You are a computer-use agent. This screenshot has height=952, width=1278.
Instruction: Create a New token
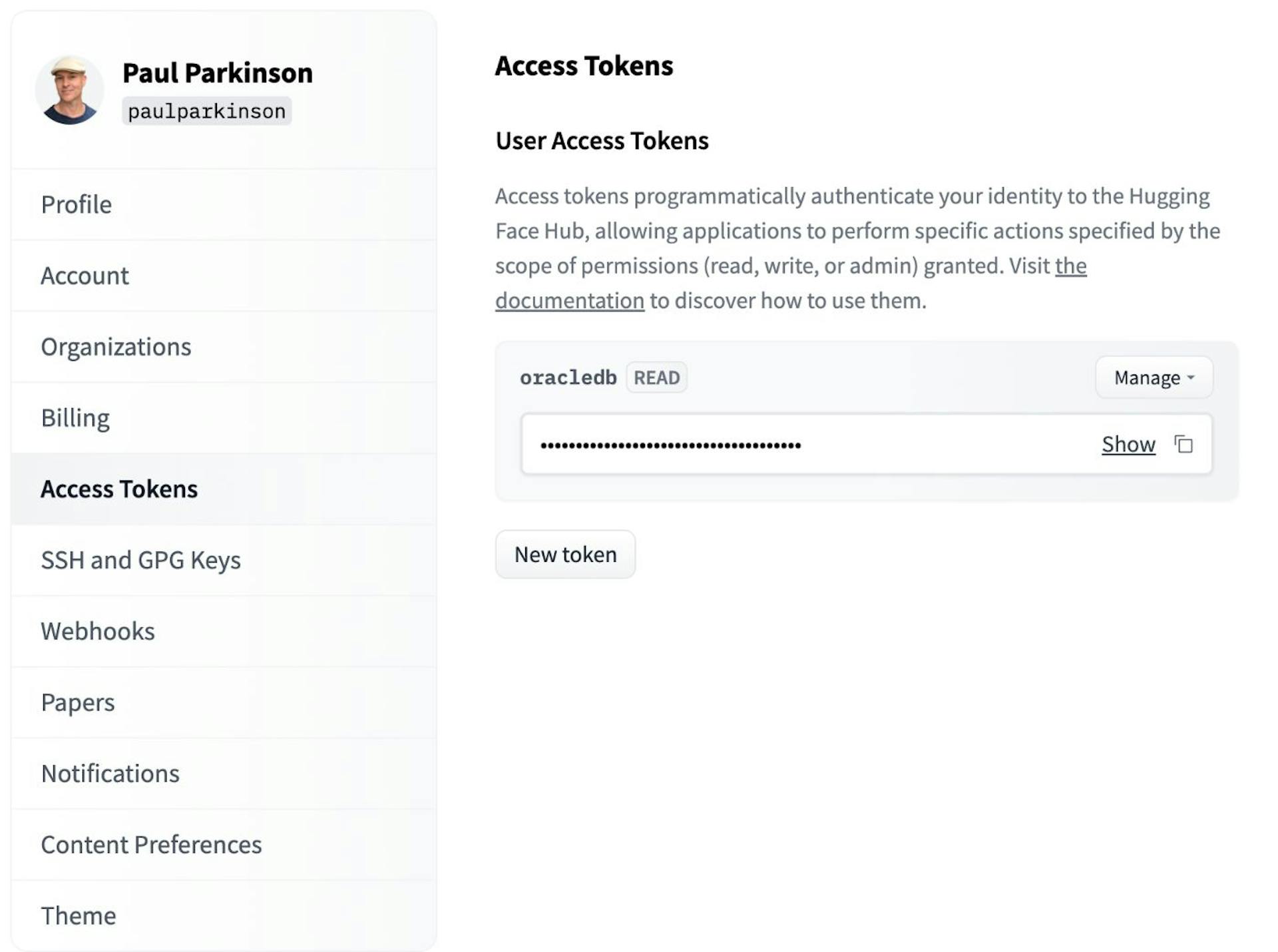tap(565, 555)
